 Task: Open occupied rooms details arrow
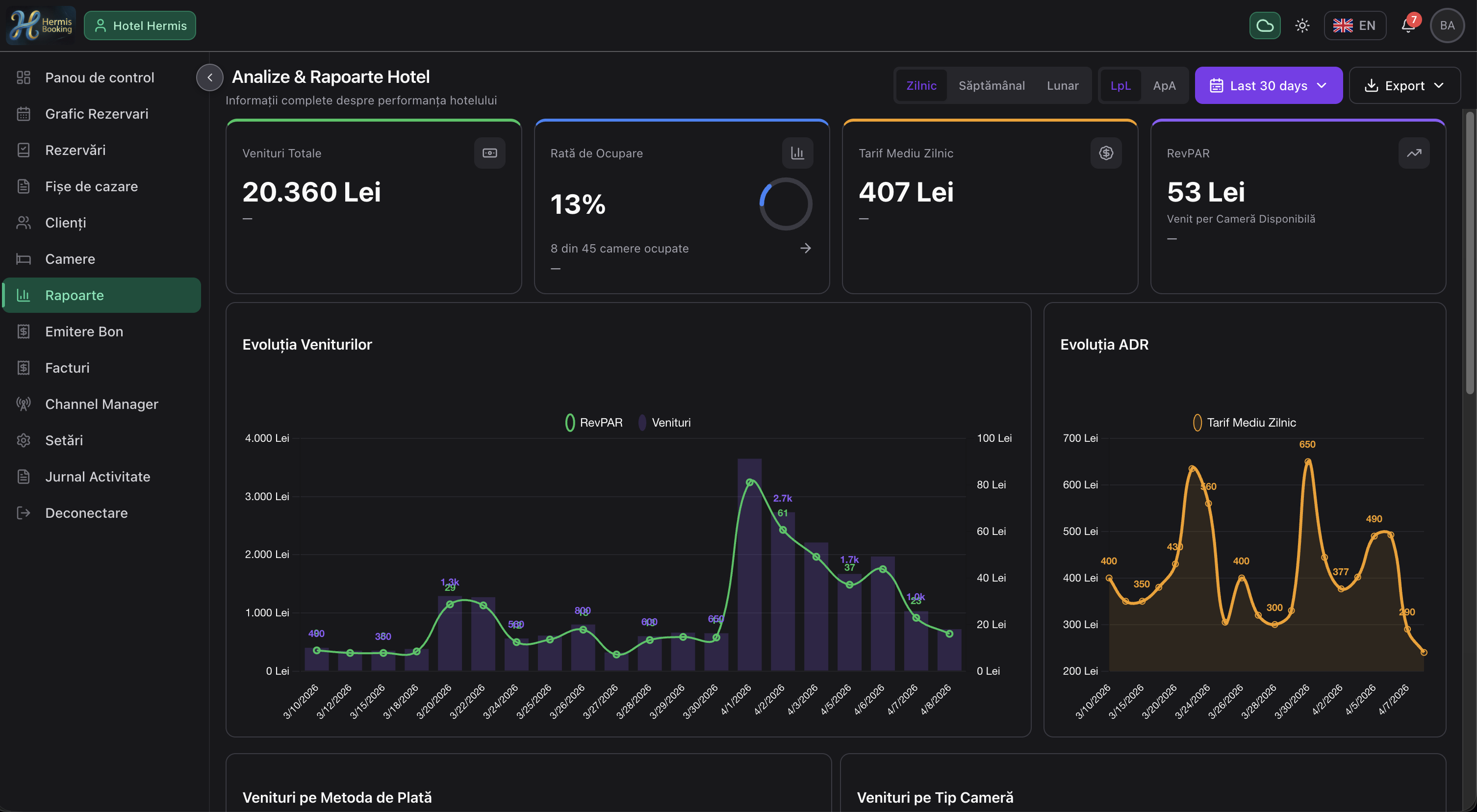tap(805, 248)
